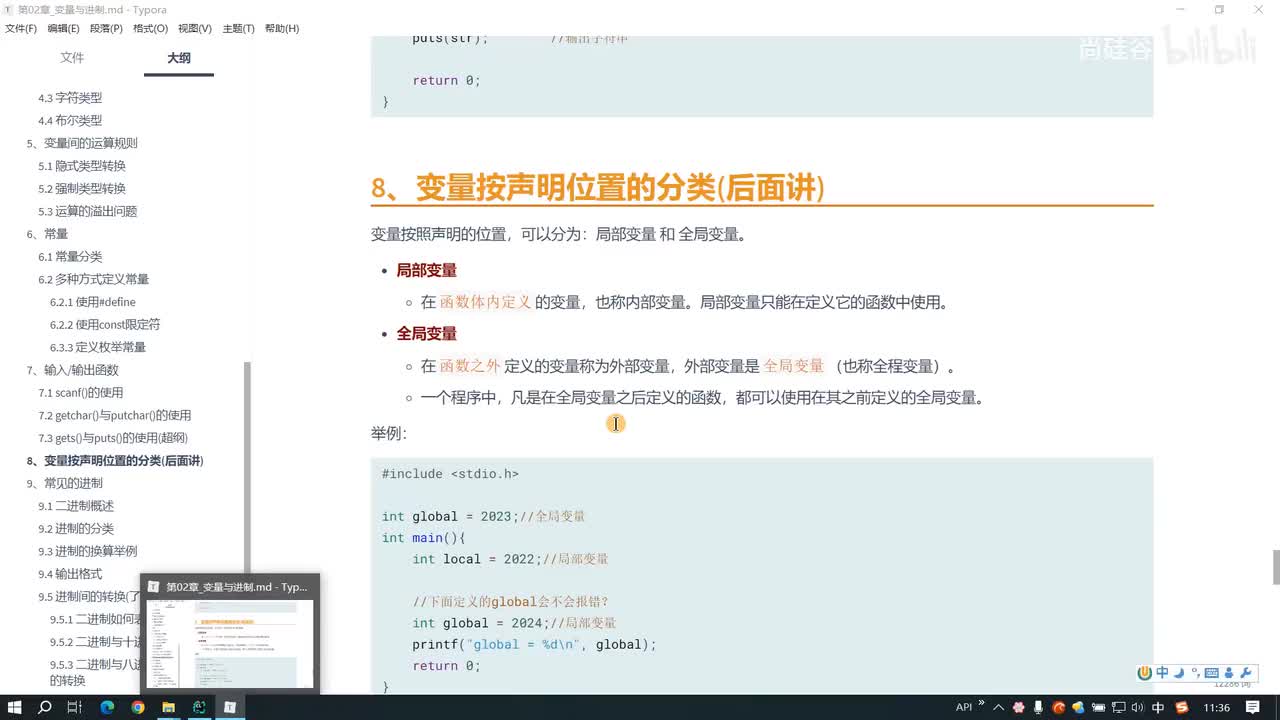Click the battery tray icon

pos(1097,707)
